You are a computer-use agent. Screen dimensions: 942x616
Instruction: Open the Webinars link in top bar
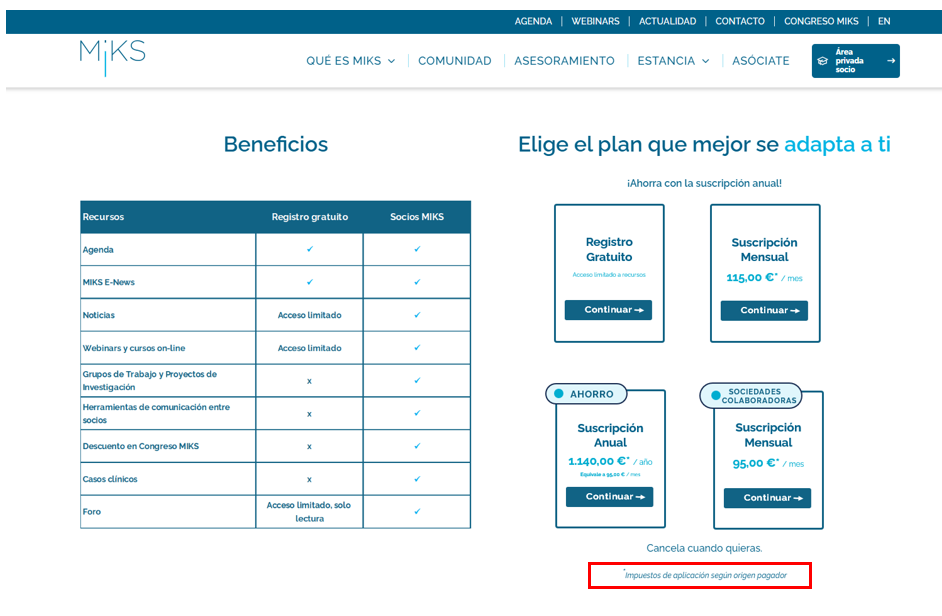[595, 21]
